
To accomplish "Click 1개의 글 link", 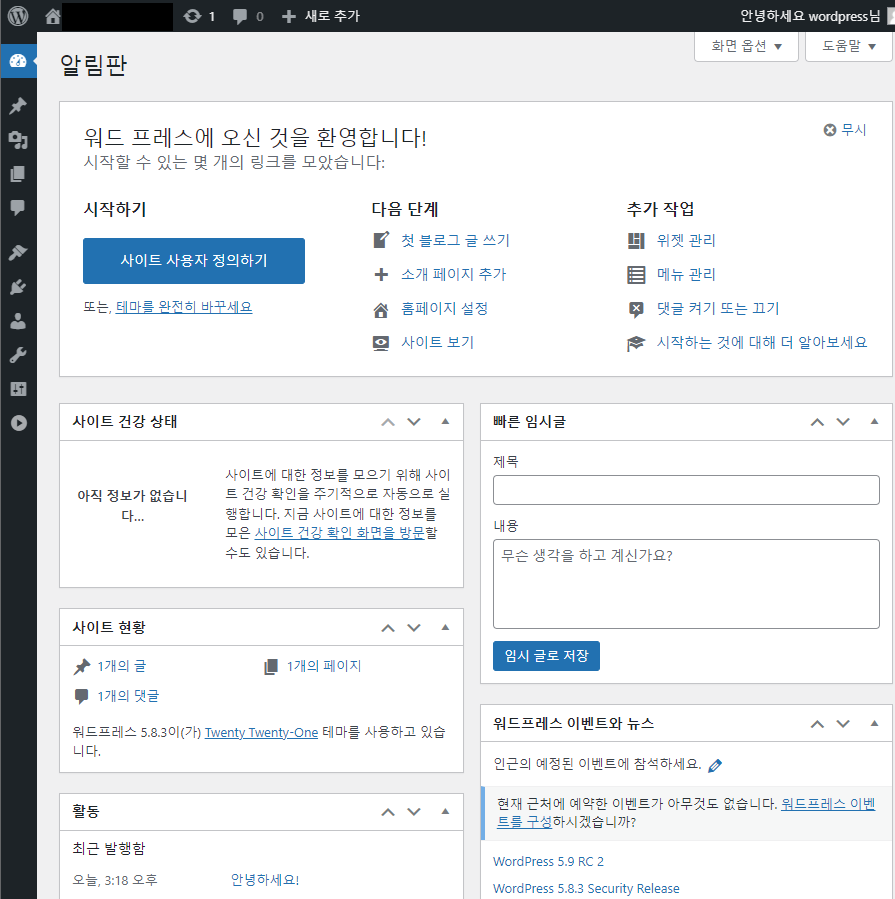I will click(x=122, y=666).
